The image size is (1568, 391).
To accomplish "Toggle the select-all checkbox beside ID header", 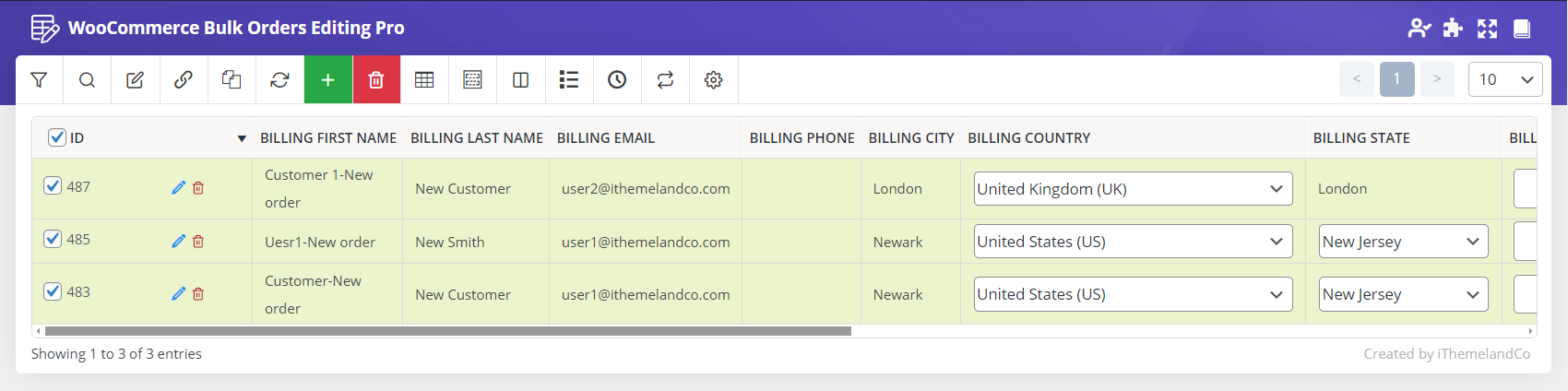I will click(x=56, y=137).
